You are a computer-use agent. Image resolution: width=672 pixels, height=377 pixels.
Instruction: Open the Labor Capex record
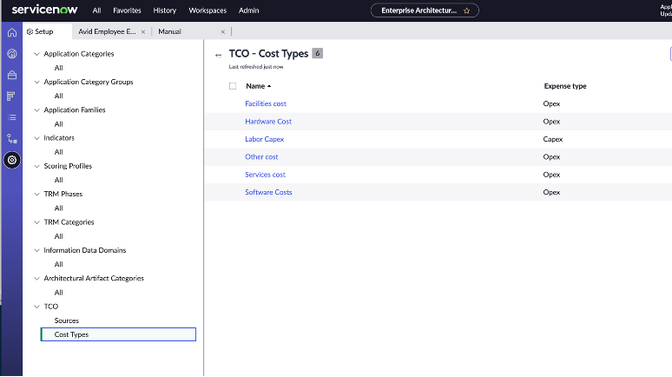264,139
